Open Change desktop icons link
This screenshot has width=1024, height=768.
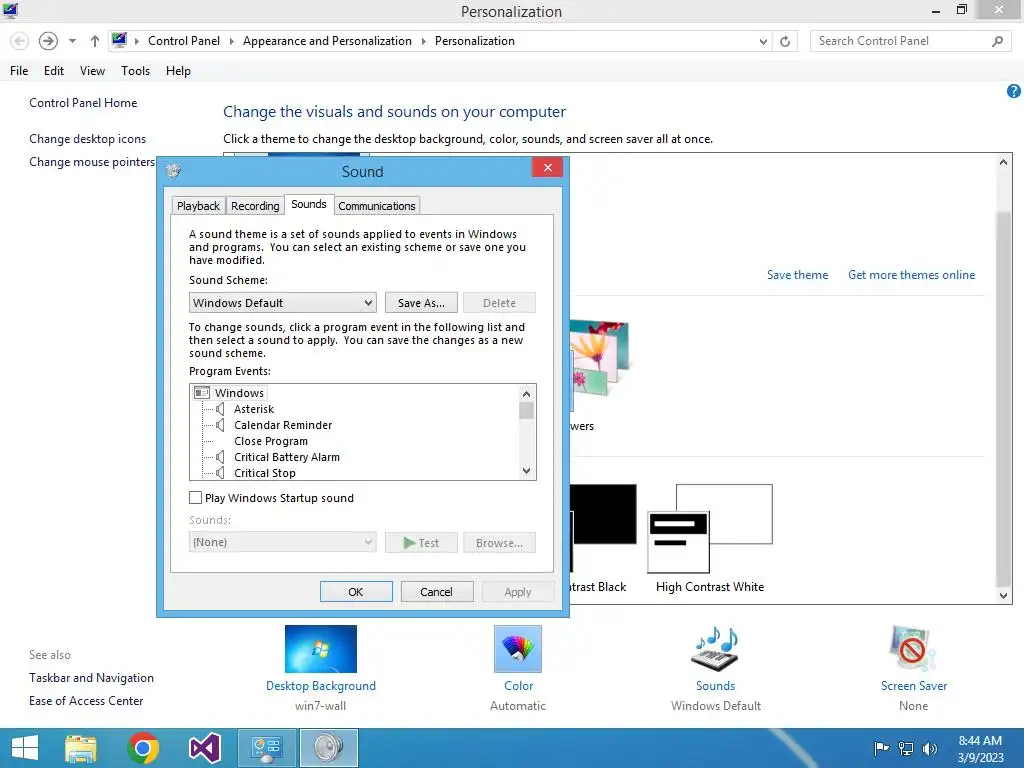pyautogui.click(x=88, y=138)
